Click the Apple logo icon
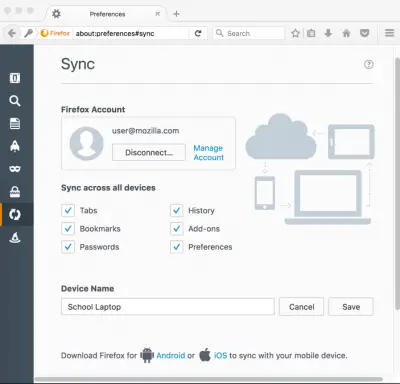Image resolution: width=400 pixels, height=384 pixels. click(x=205, y=355)
